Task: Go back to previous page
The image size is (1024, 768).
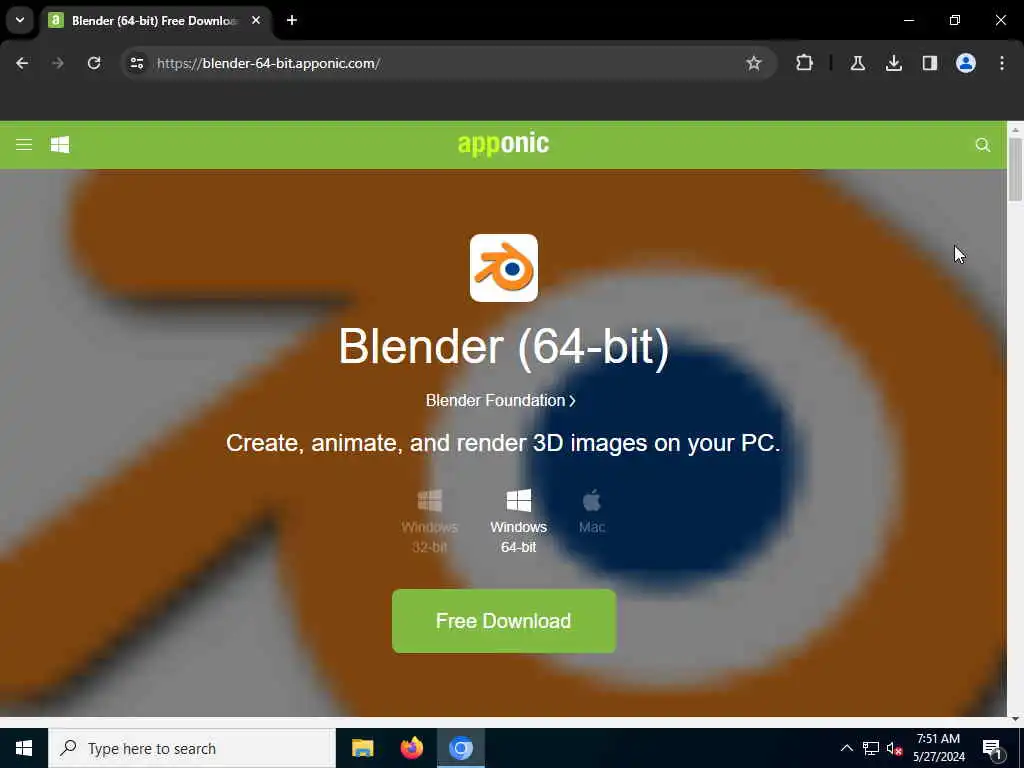Action: (22, 63)
